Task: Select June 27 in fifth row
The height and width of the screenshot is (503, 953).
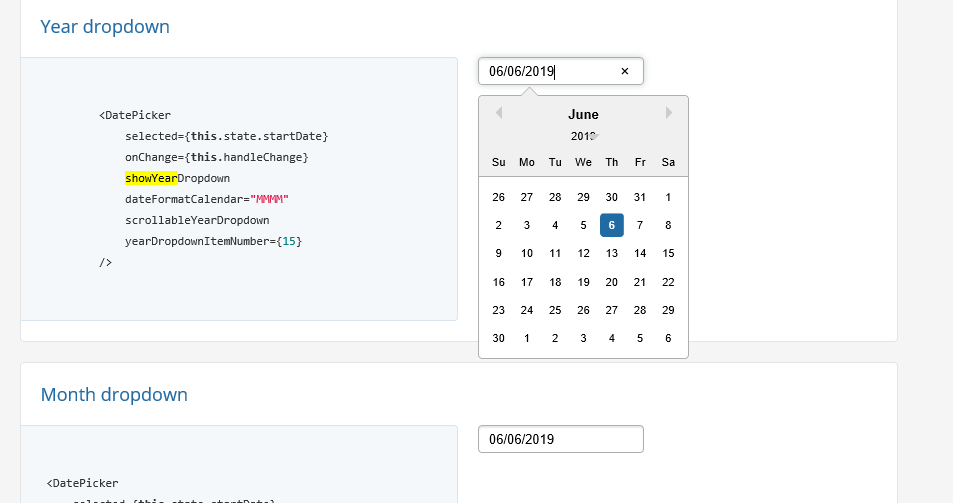Action: 611,310
